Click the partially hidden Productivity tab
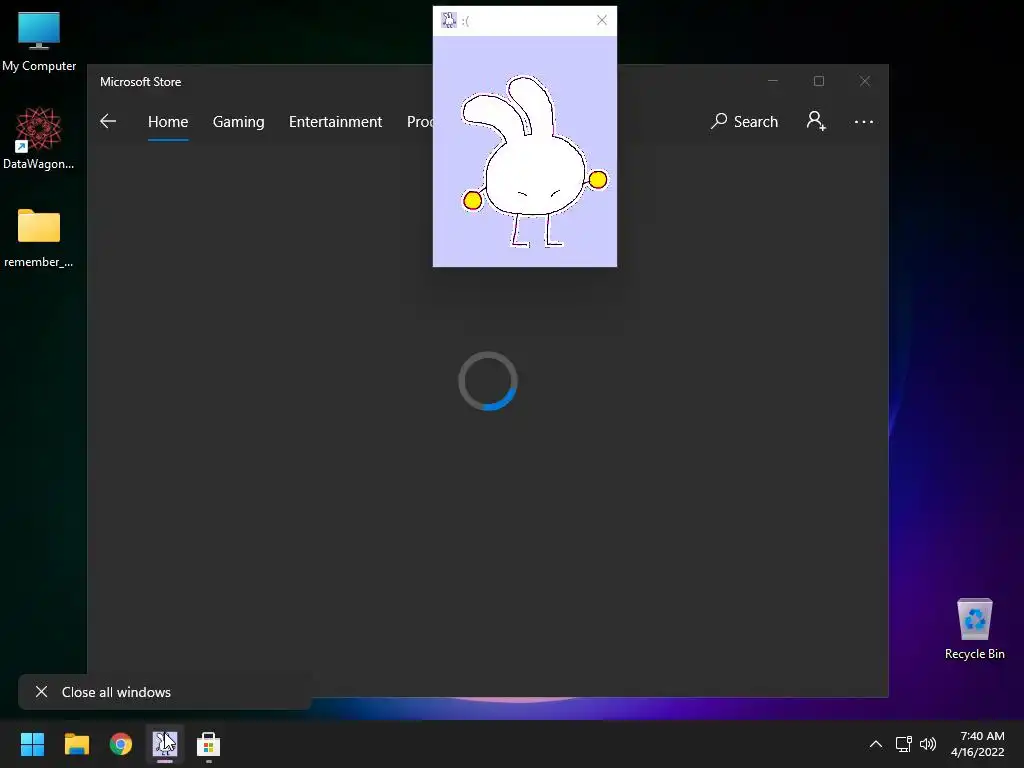Viewport: 1024px width, 768px height. coord(419,121)
